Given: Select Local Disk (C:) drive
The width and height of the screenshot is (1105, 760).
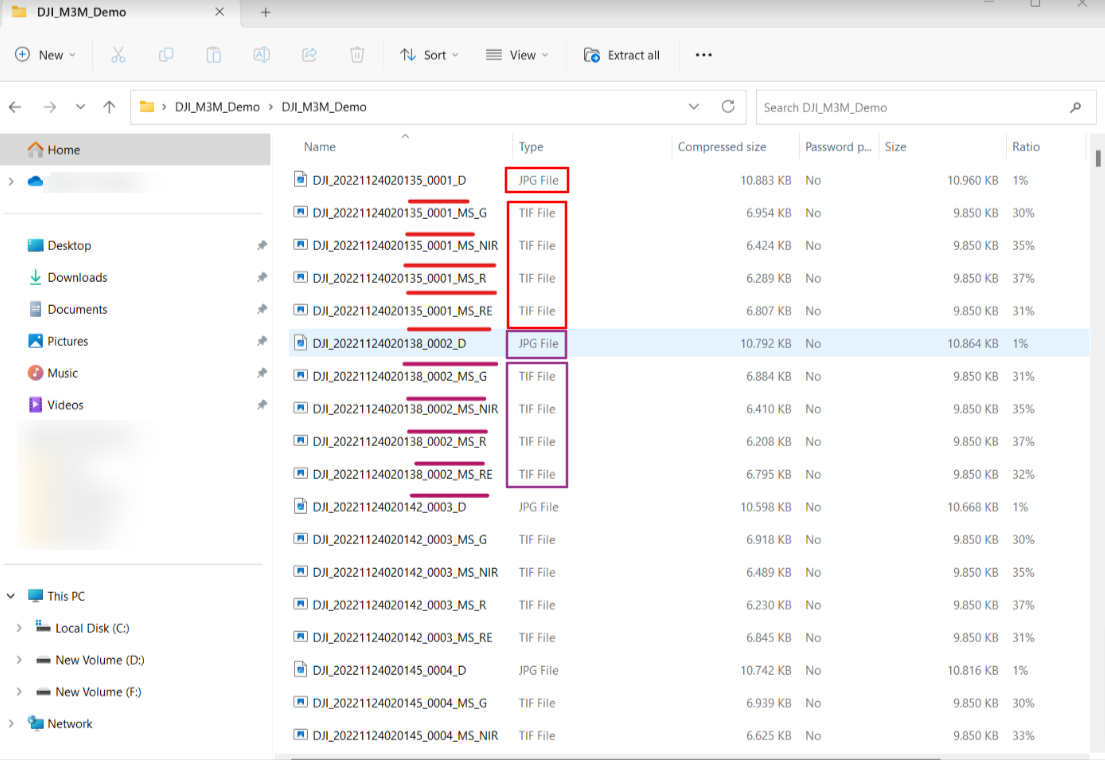Looking at the screenshot, I should [x=92, y=627].
